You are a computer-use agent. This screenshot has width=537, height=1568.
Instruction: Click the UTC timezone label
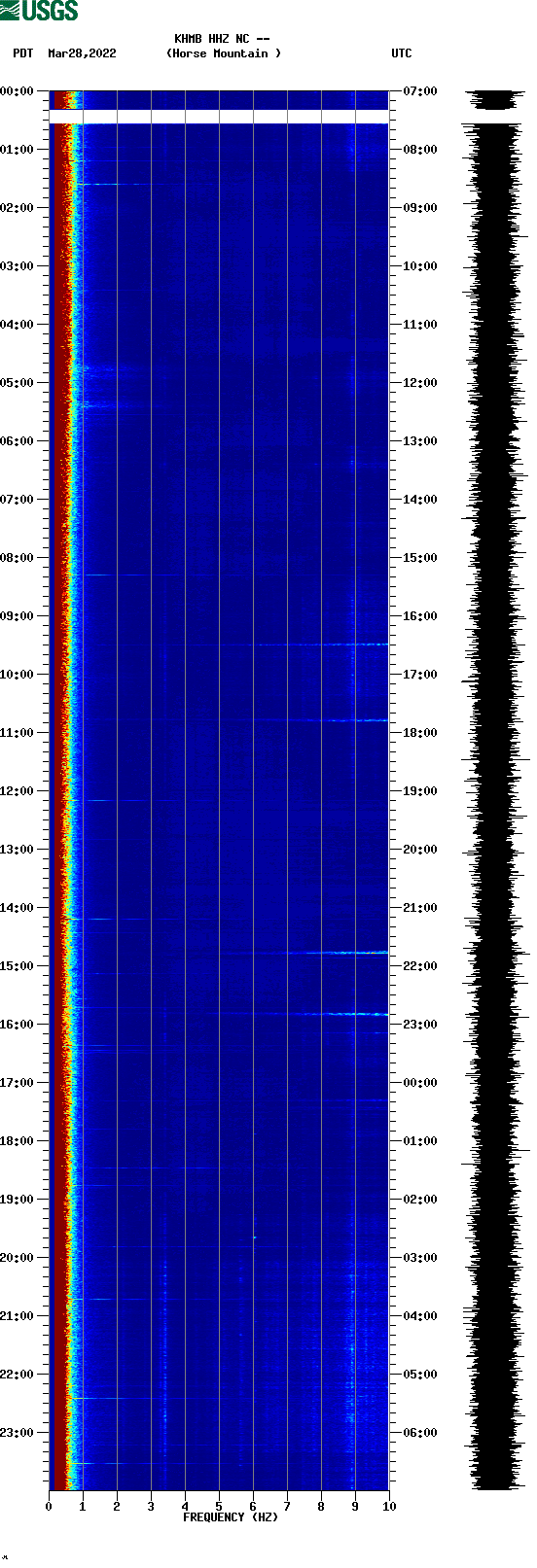402,53
